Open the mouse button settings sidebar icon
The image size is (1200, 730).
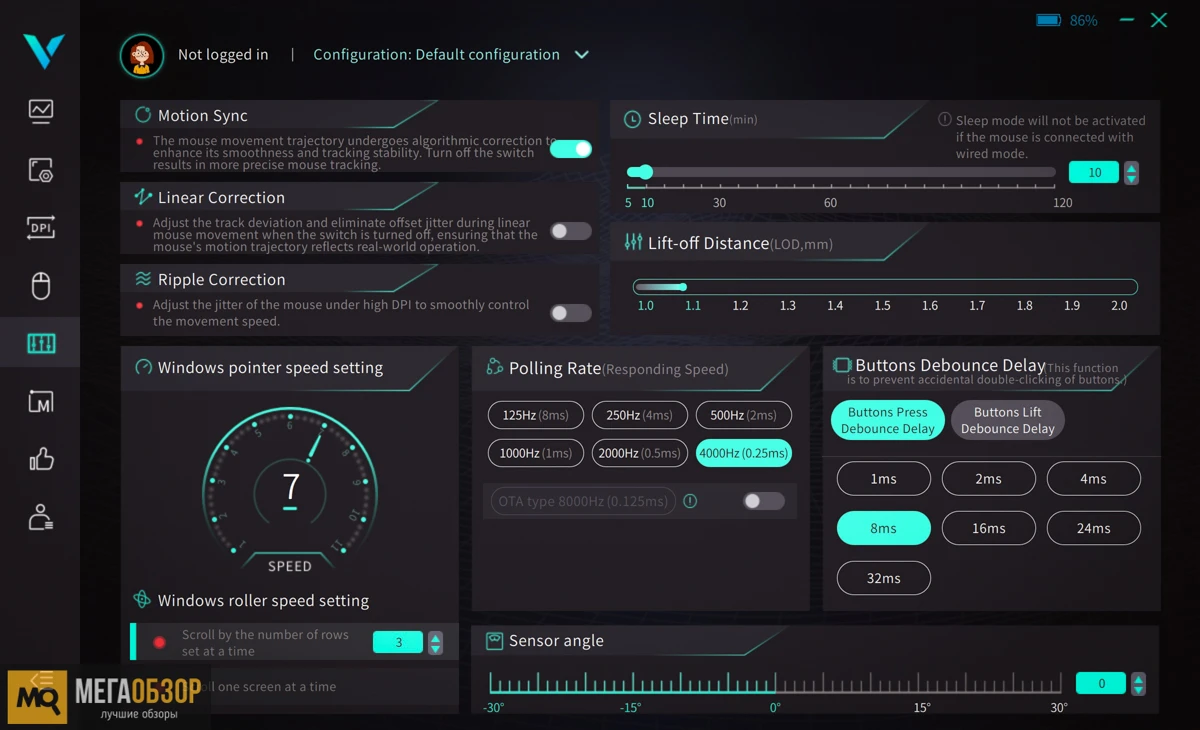tap(40, 286)
